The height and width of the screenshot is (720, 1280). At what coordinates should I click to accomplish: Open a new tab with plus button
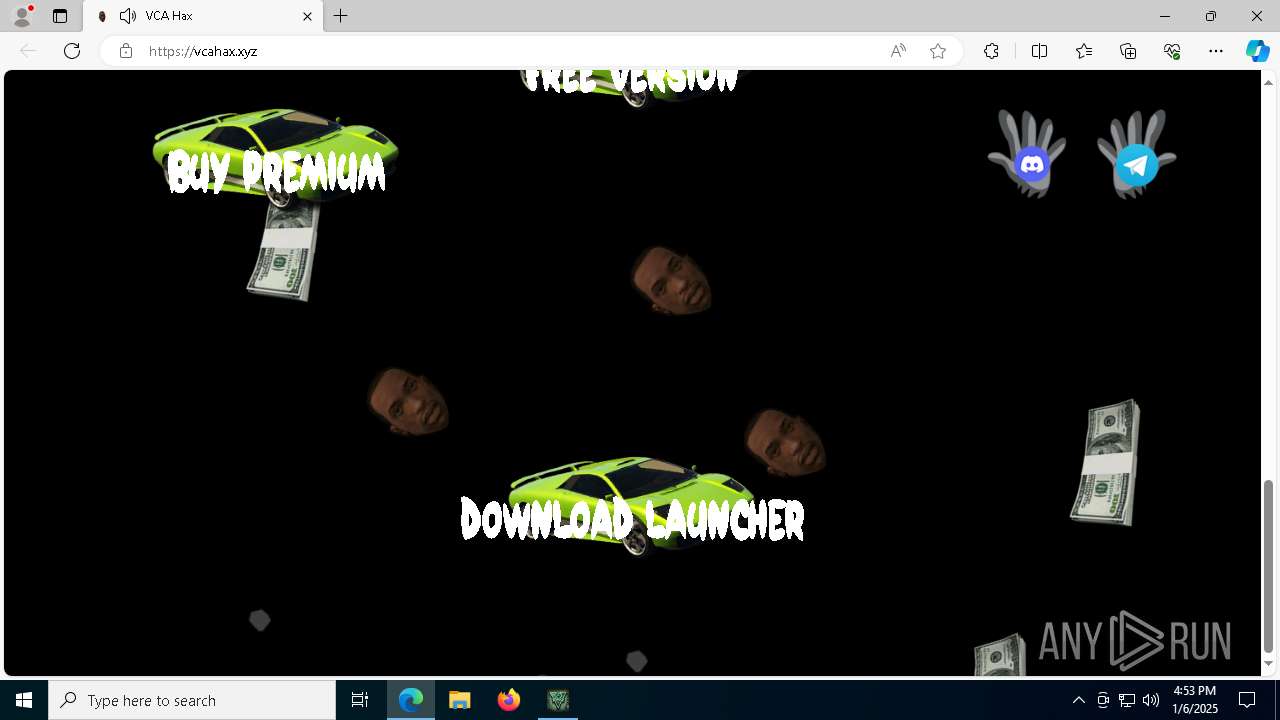pos(341,16)
